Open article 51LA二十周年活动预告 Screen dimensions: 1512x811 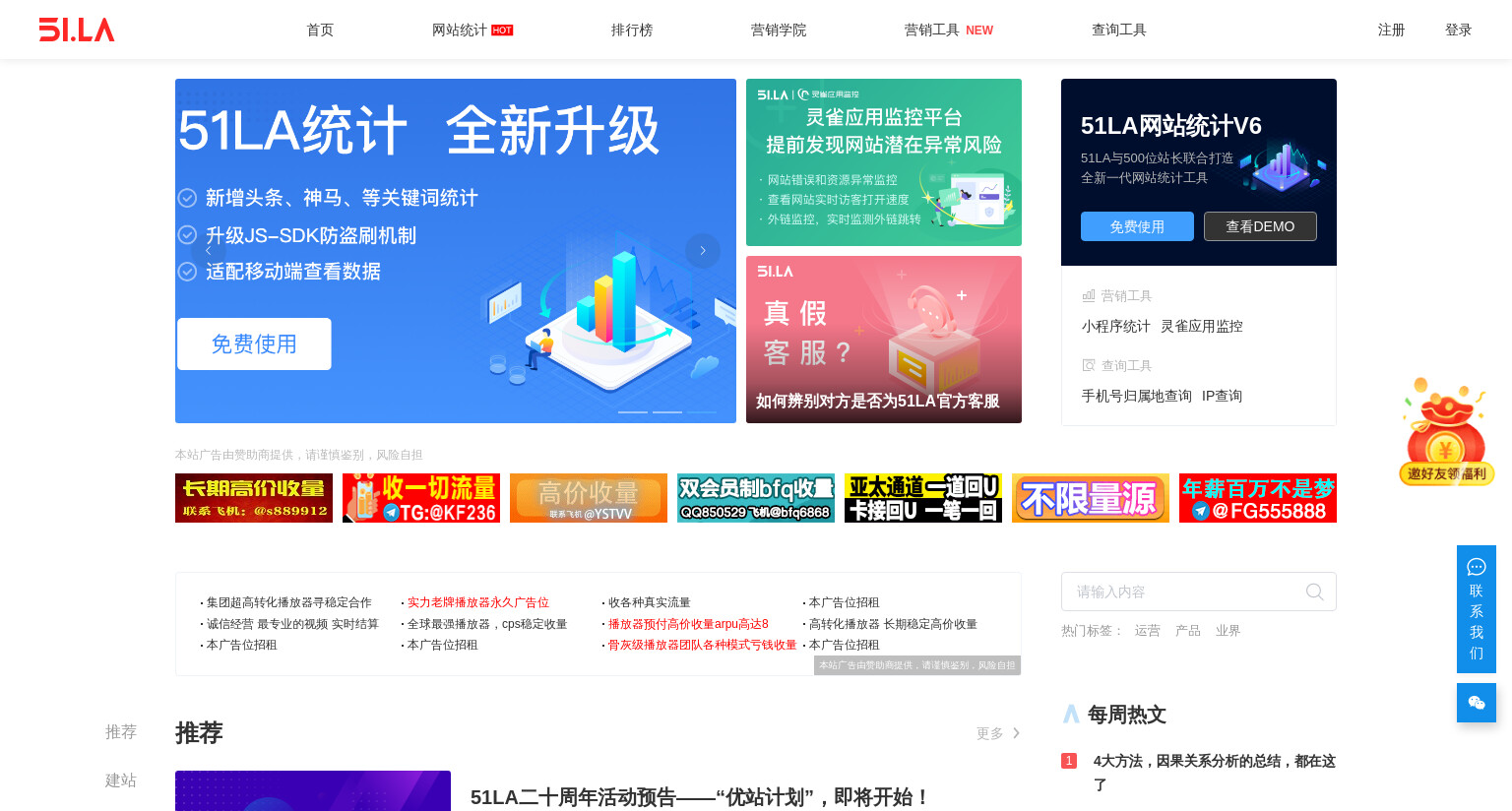point(701,796)
